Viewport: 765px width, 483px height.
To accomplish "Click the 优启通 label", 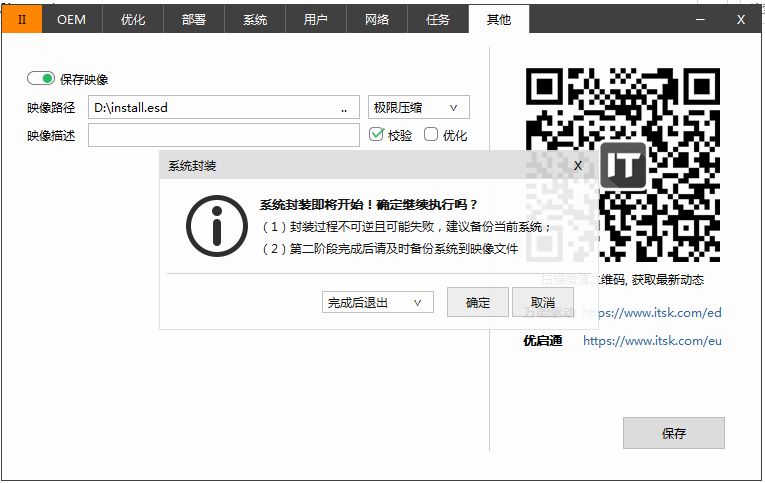I will coord(543,341).
